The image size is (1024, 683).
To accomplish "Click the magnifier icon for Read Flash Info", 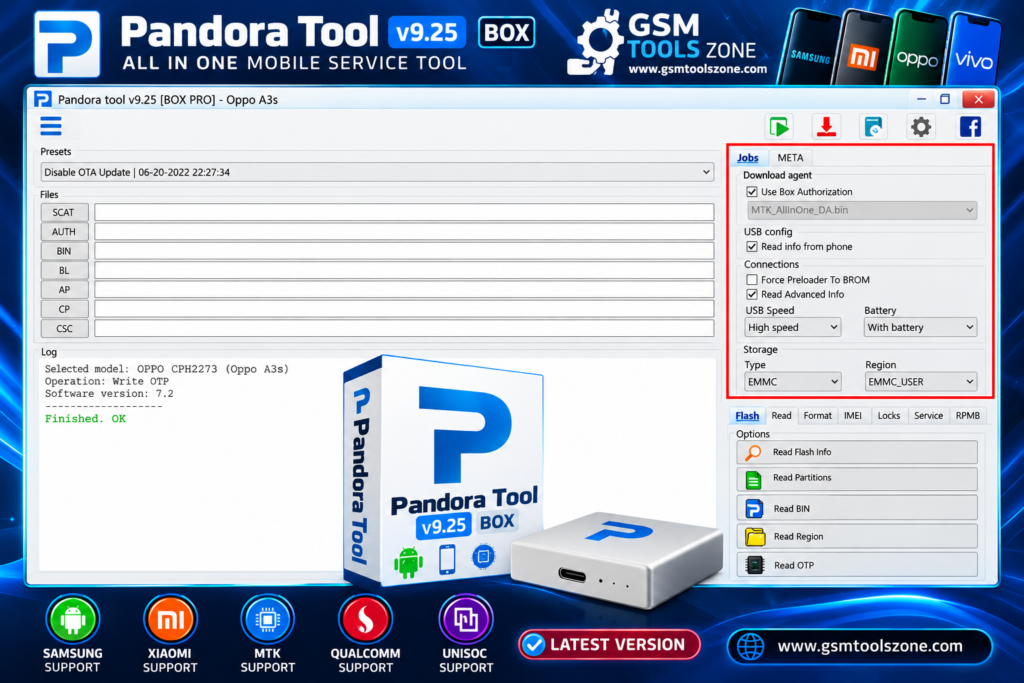I will (x=754, y=452).
